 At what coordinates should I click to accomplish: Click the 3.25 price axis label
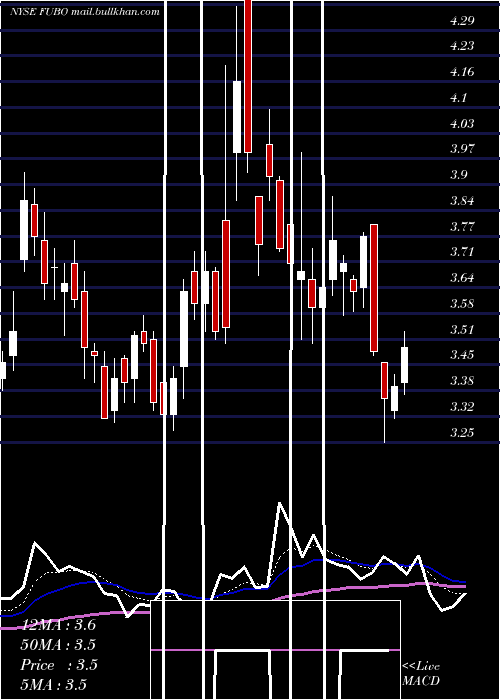462,433
